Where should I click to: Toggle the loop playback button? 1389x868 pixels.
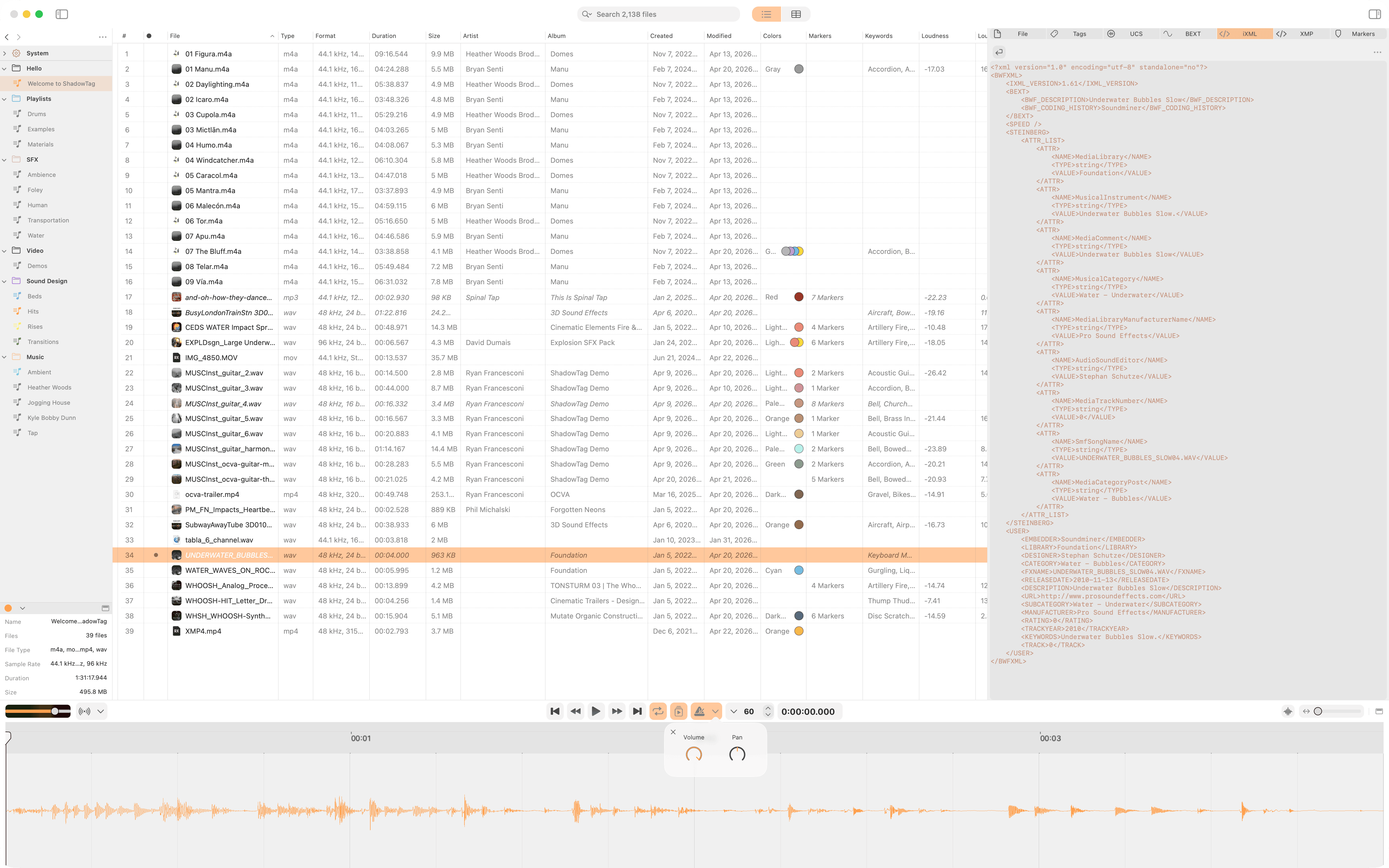point(658,711)
